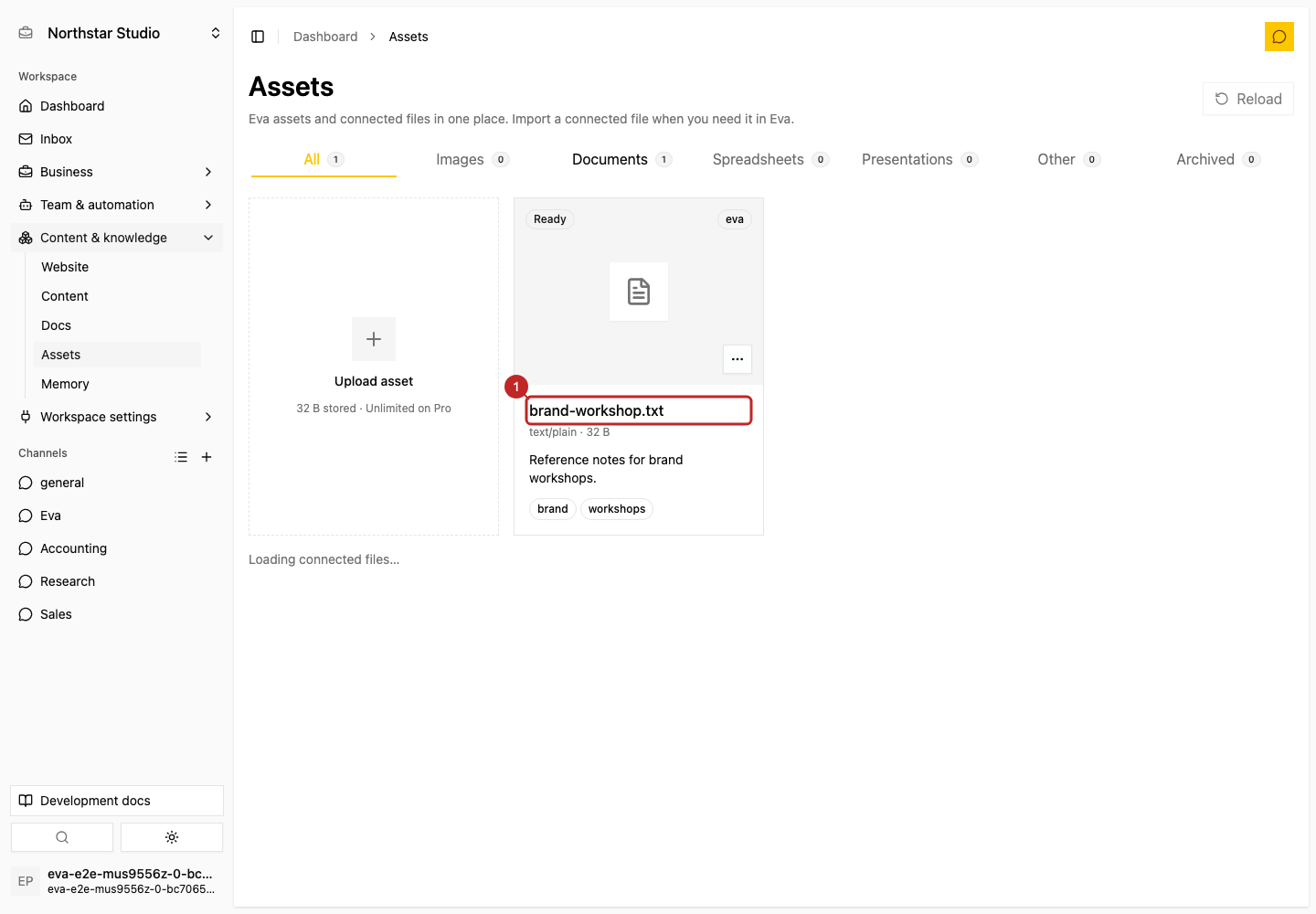Screen dimensions: 1316x914
Task: Open the Content subitem
Action: click(117, 296)
